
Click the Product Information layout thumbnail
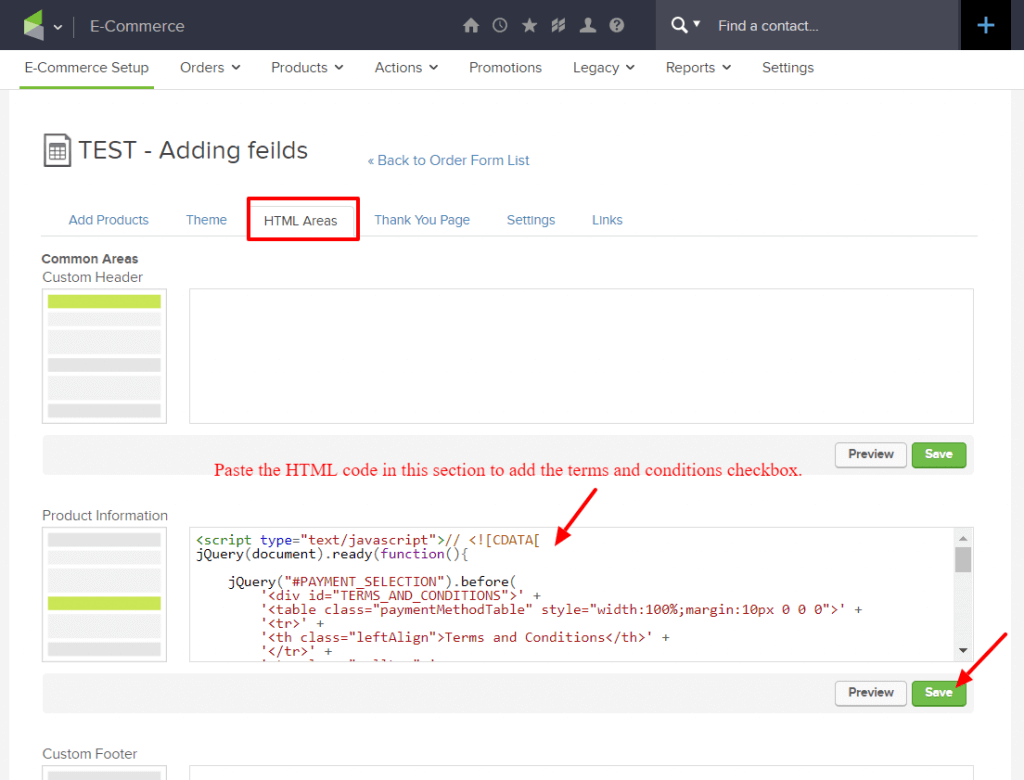click(x=104, y=594)
